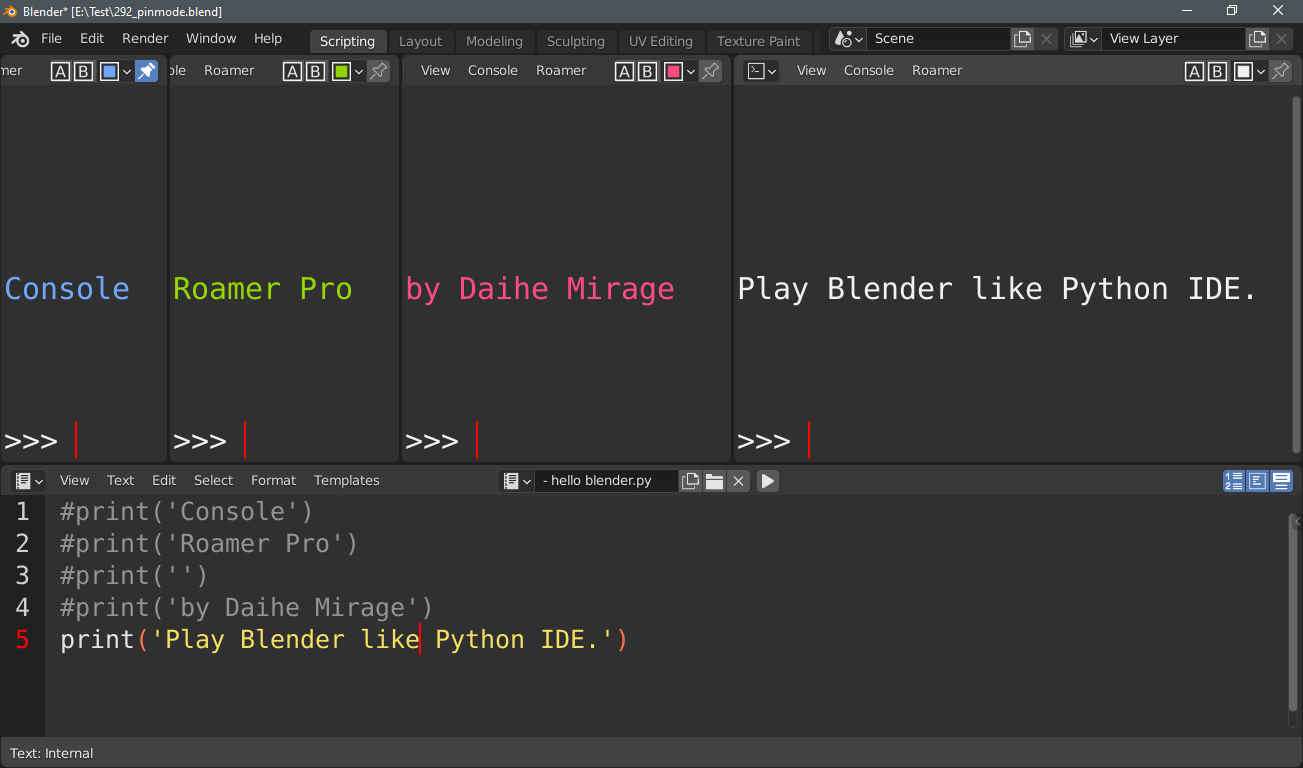Toggle word wrap in the text editor
Screen dimensions: 1303x768
point(1258,481)
